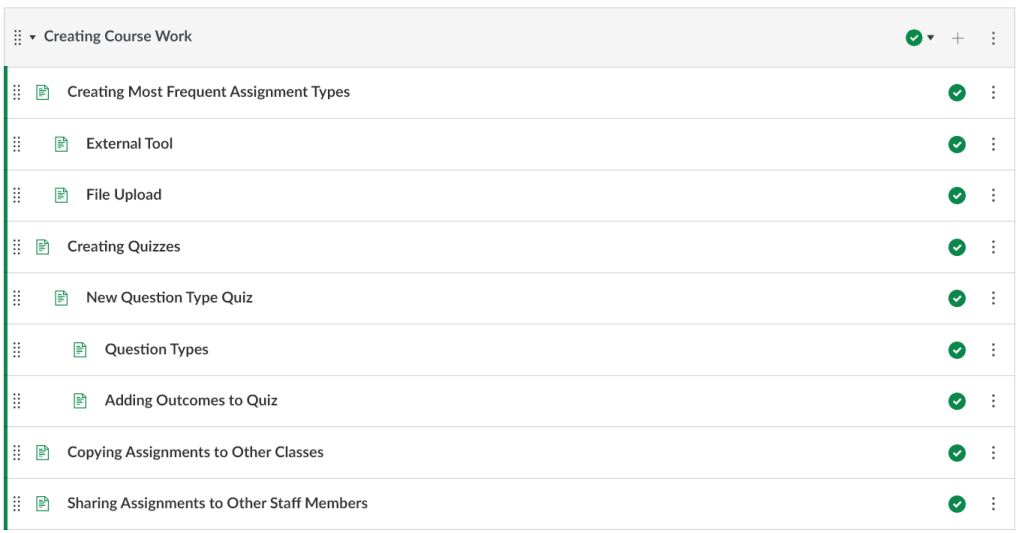Toggle published status of External Tool
Screen dimensions: 1022x533
pyautogui.click(x=957, y=144)
